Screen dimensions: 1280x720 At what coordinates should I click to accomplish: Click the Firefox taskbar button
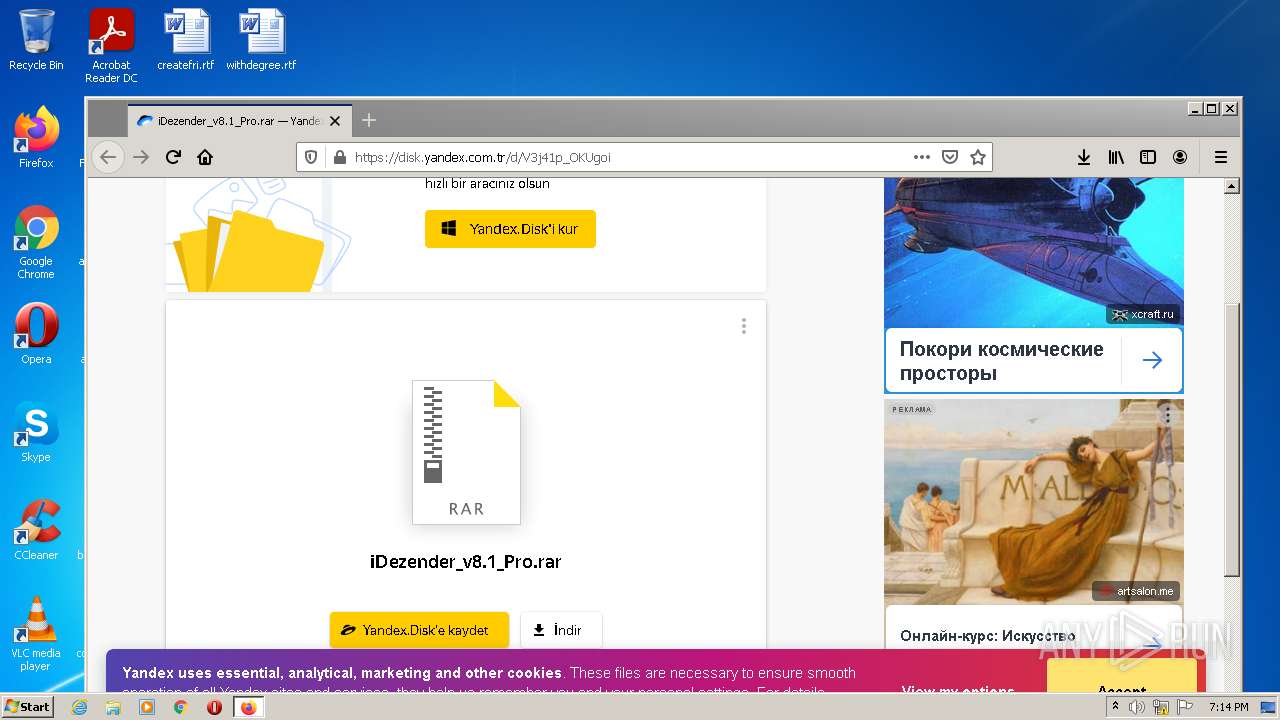[x=248, y=707]
